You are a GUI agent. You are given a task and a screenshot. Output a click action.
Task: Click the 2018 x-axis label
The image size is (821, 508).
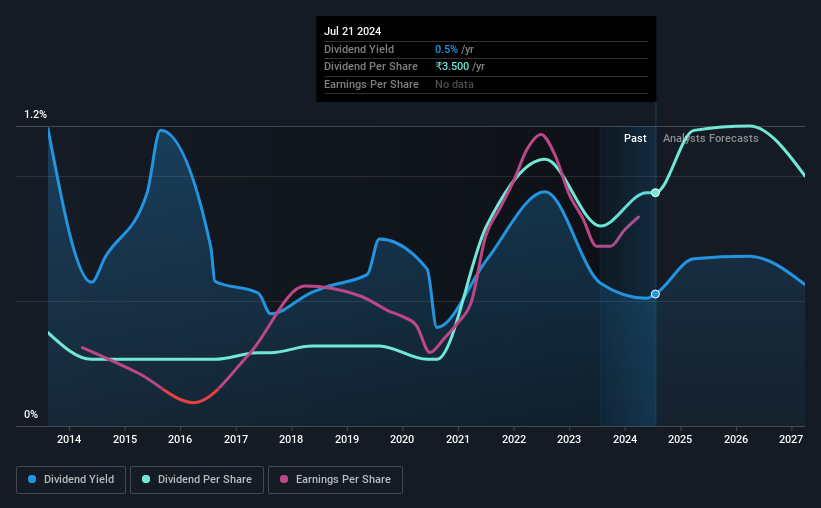pos(291,439)
